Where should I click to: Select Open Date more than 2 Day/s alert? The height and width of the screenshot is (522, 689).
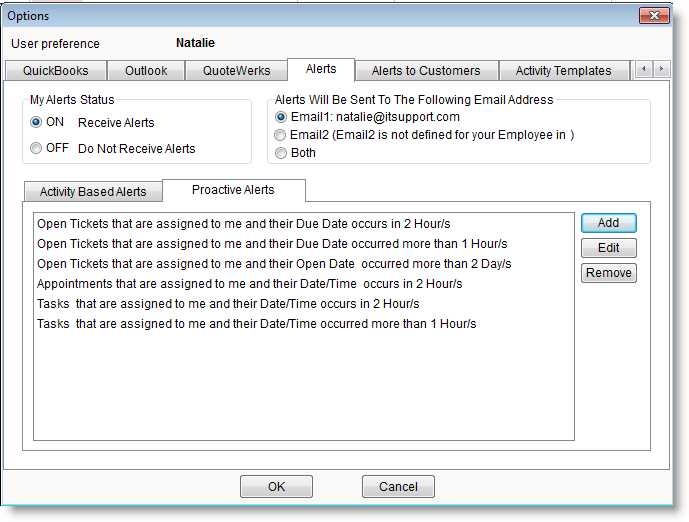point(273,264)
